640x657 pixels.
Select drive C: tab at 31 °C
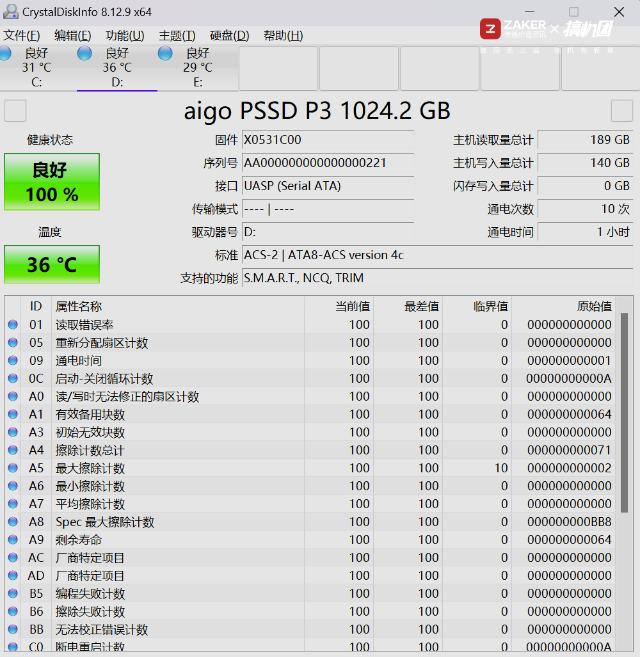[36, 67]
